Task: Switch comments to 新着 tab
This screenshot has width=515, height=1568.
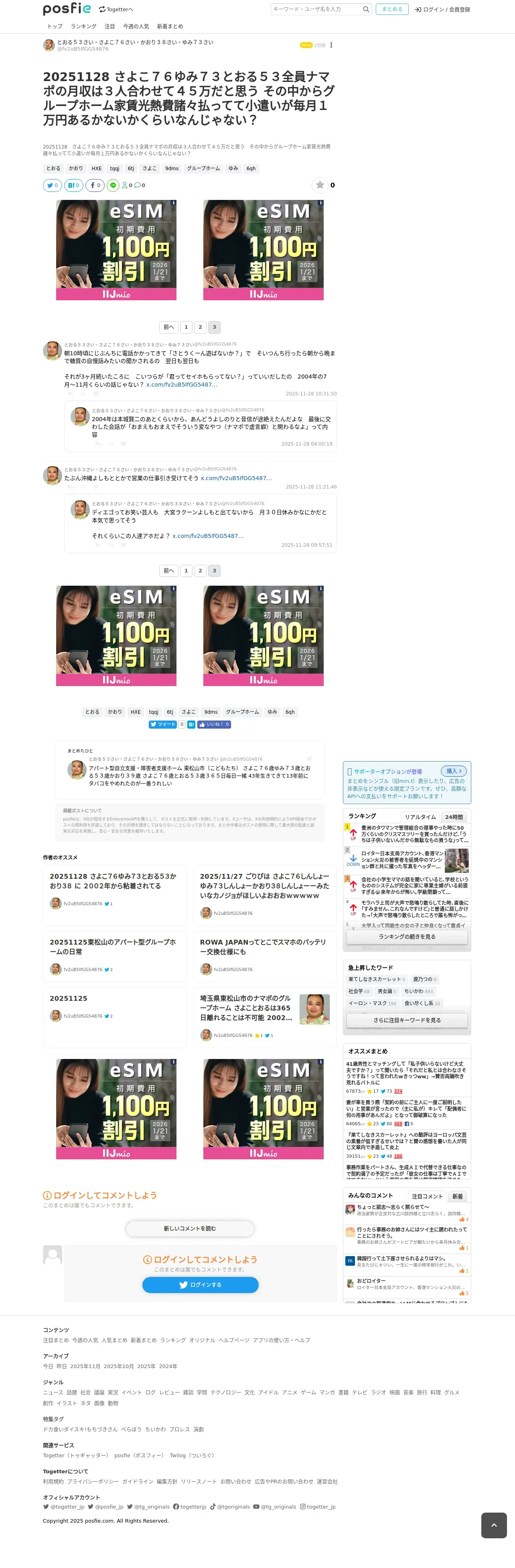Action: [x=457, y=1197]
